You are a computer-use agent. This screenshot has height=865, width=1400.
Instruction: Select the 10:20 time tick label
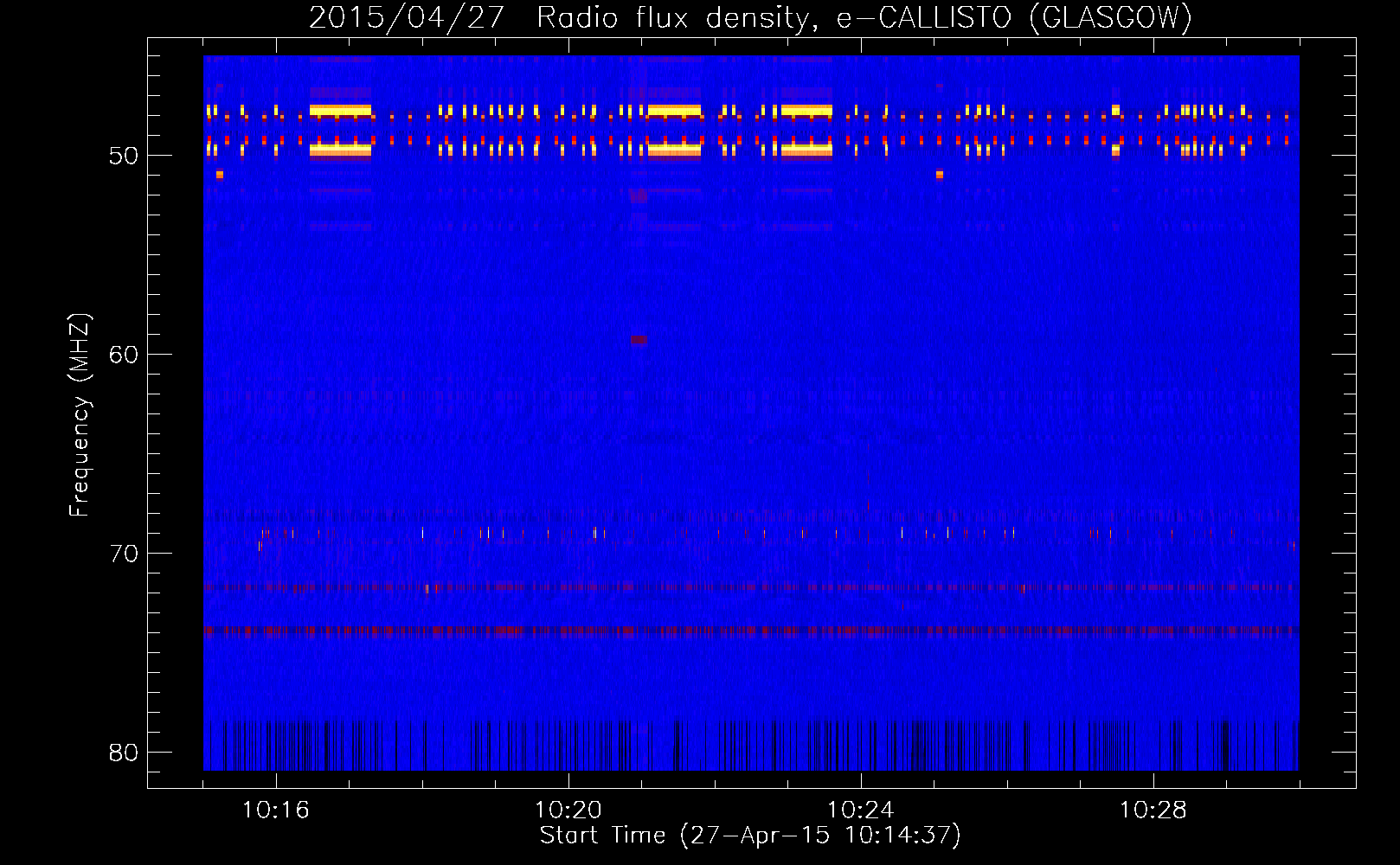pyautogui.click(x=568, y=810)
